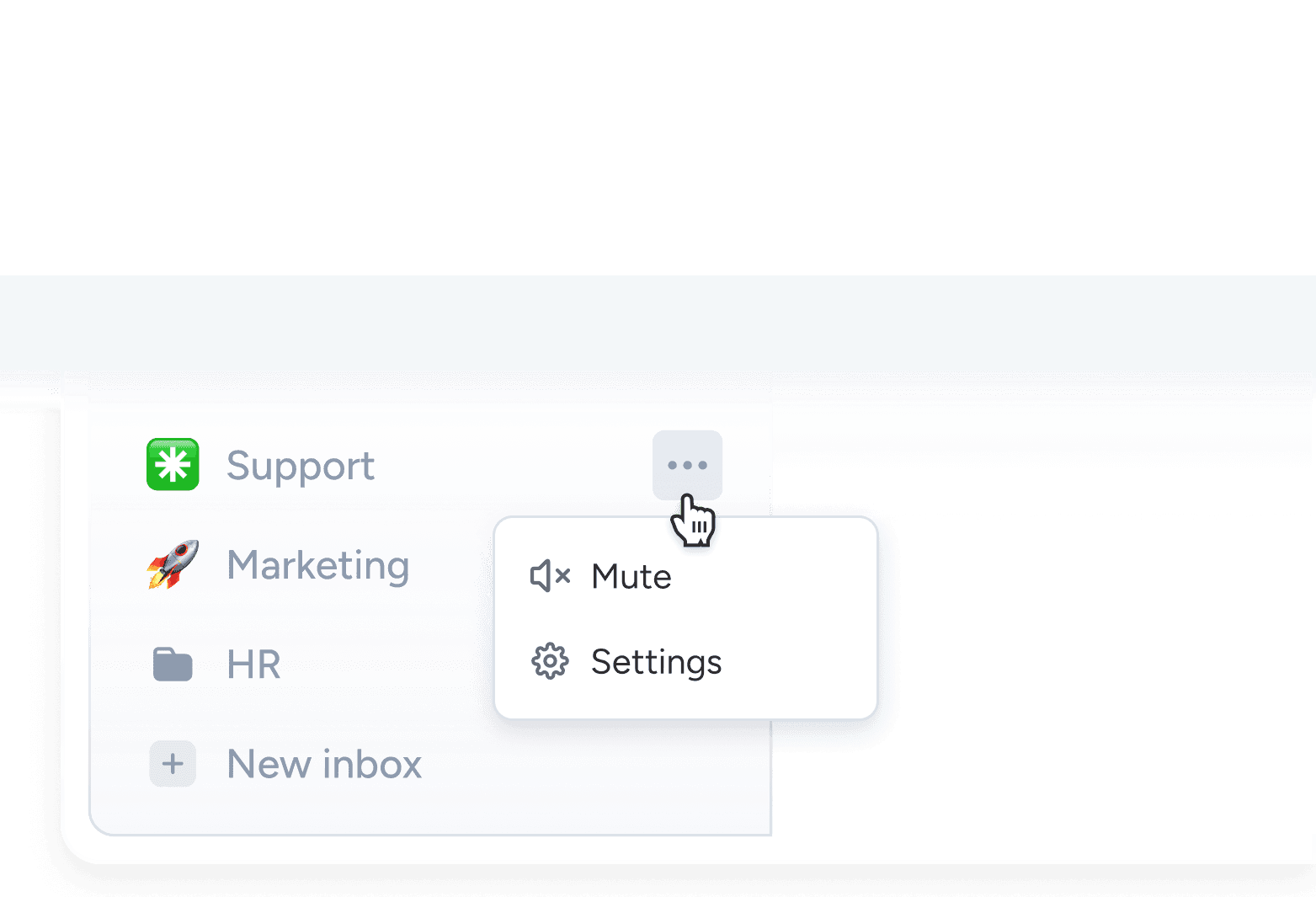The width and height of the screenshot is (1316, 897).
Task: Click the rocket icon beside Marketing
Action: pos(173,564)
